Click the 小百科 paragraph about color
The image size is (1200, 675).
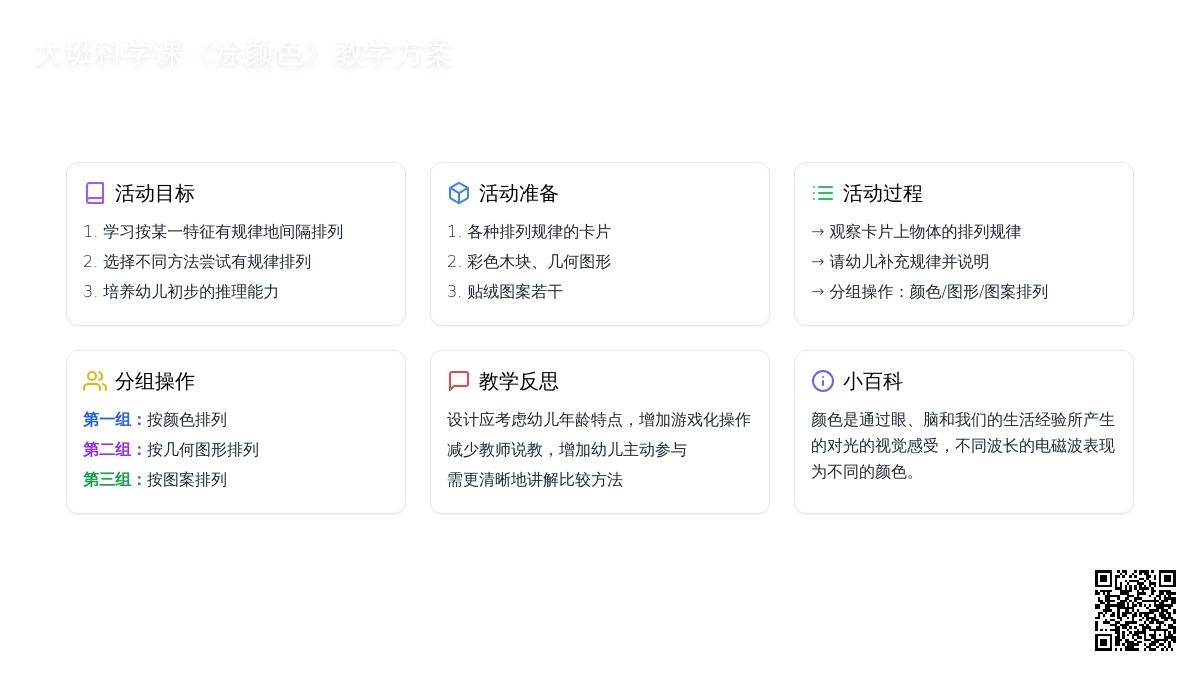(x=962, y=446)
